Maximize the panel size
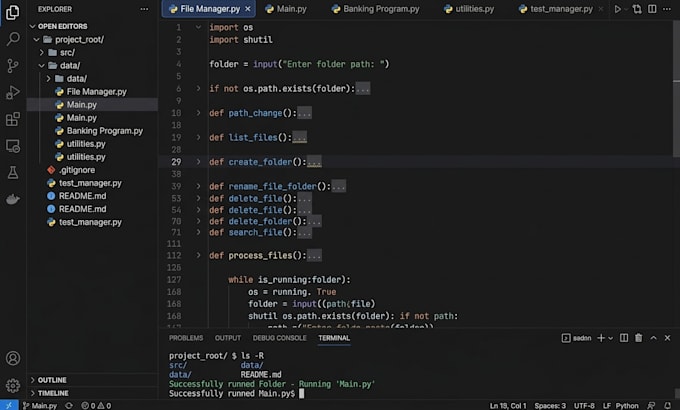Screen dimensions: 680x410 click(654, 338)
